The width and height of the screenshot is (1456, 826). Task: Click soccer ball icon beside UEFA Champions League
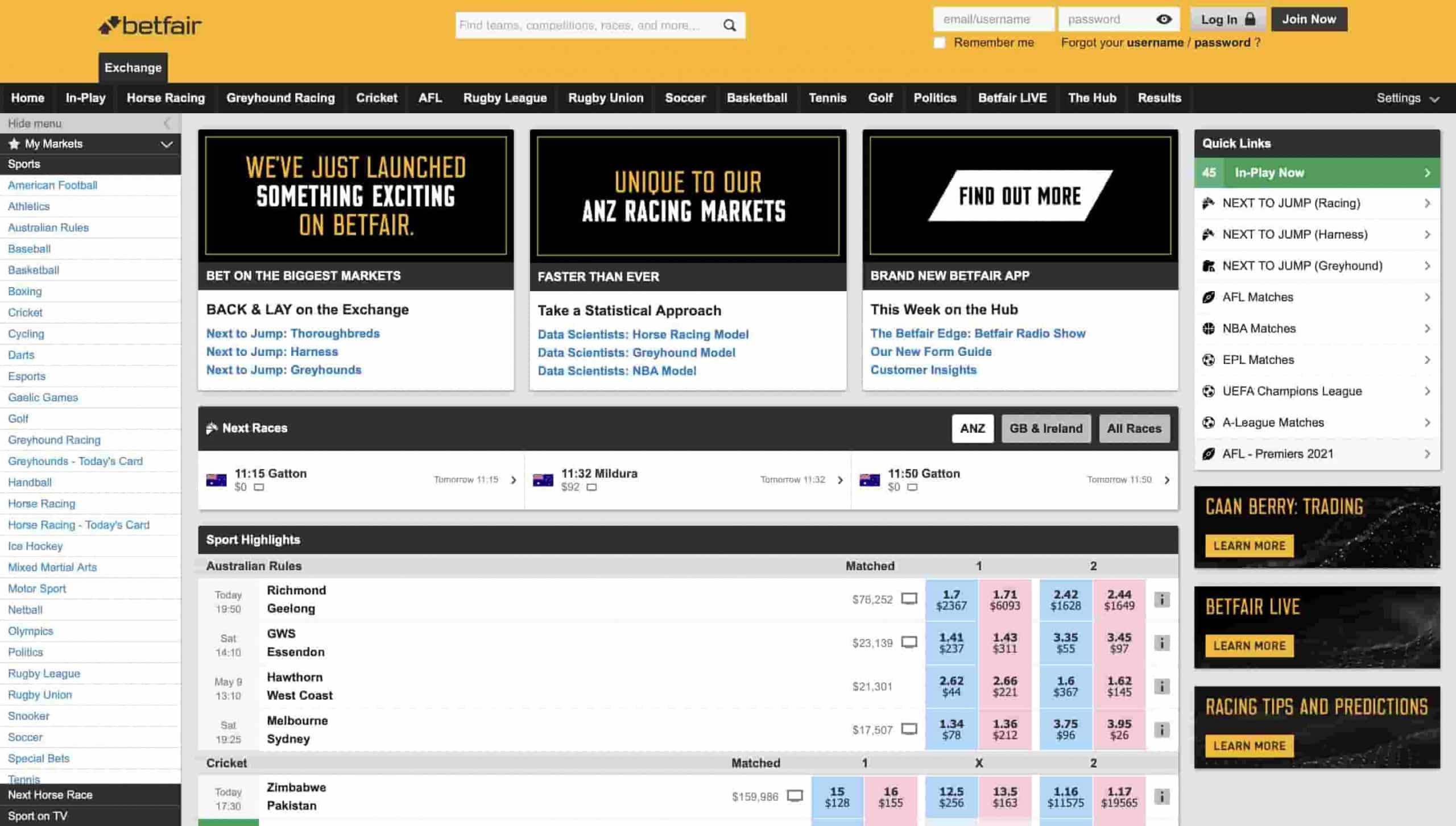1208,391
